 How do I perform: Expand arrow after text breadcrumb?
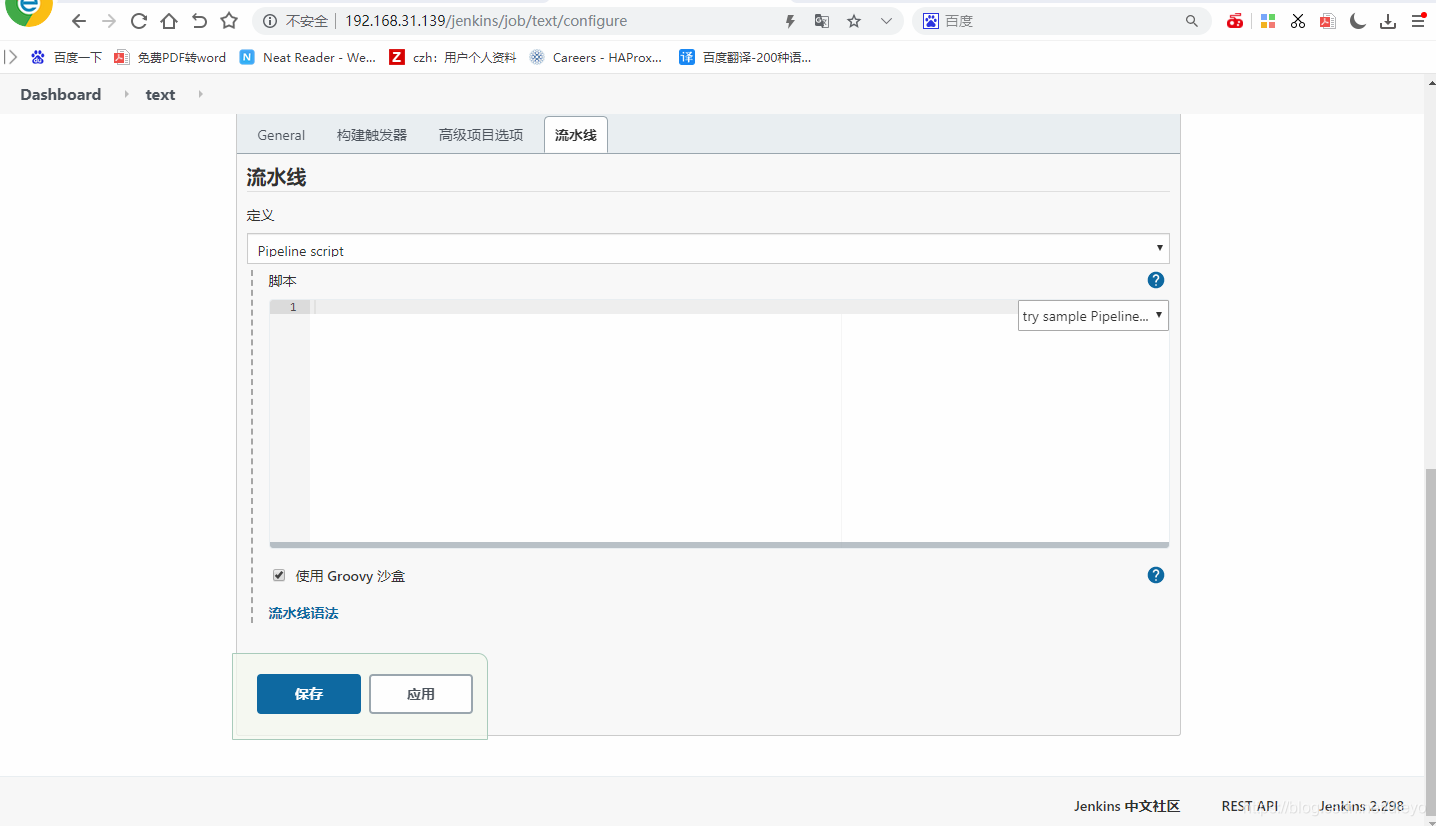pos(200,94)
